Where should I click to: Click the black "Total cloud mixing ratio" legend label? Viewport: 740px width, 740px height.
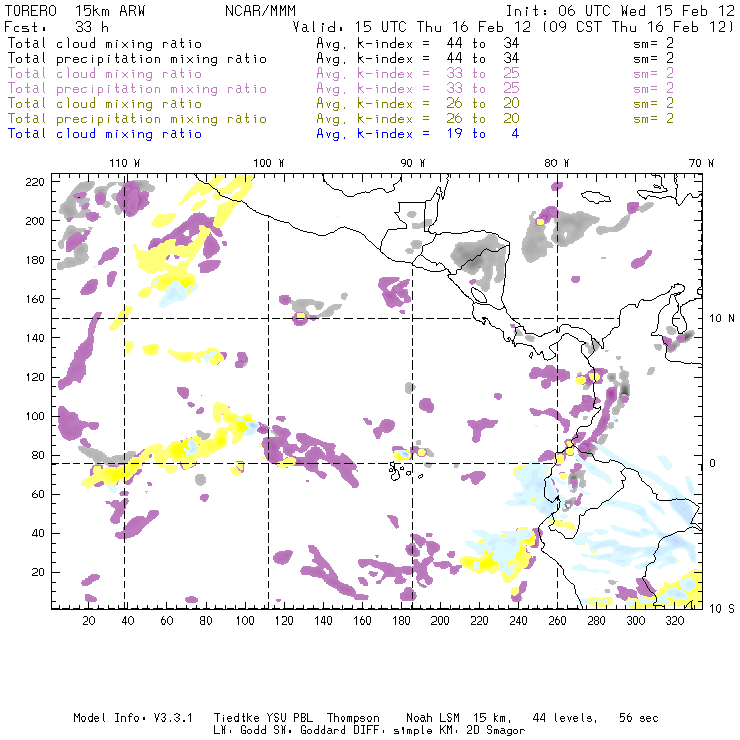(x=105, y=43)
